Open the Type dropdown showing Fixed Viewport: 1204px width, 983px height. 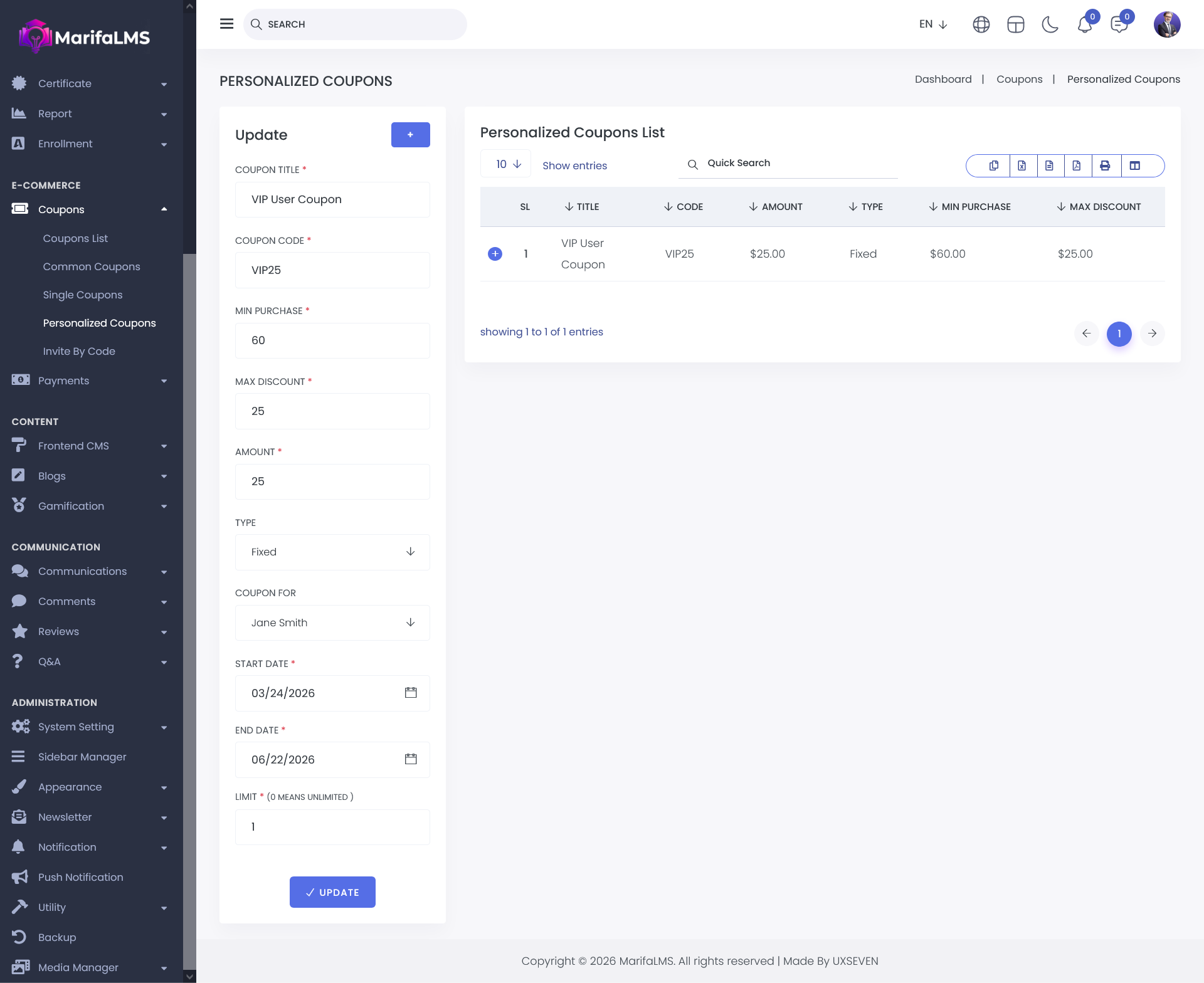pos(332,552)
